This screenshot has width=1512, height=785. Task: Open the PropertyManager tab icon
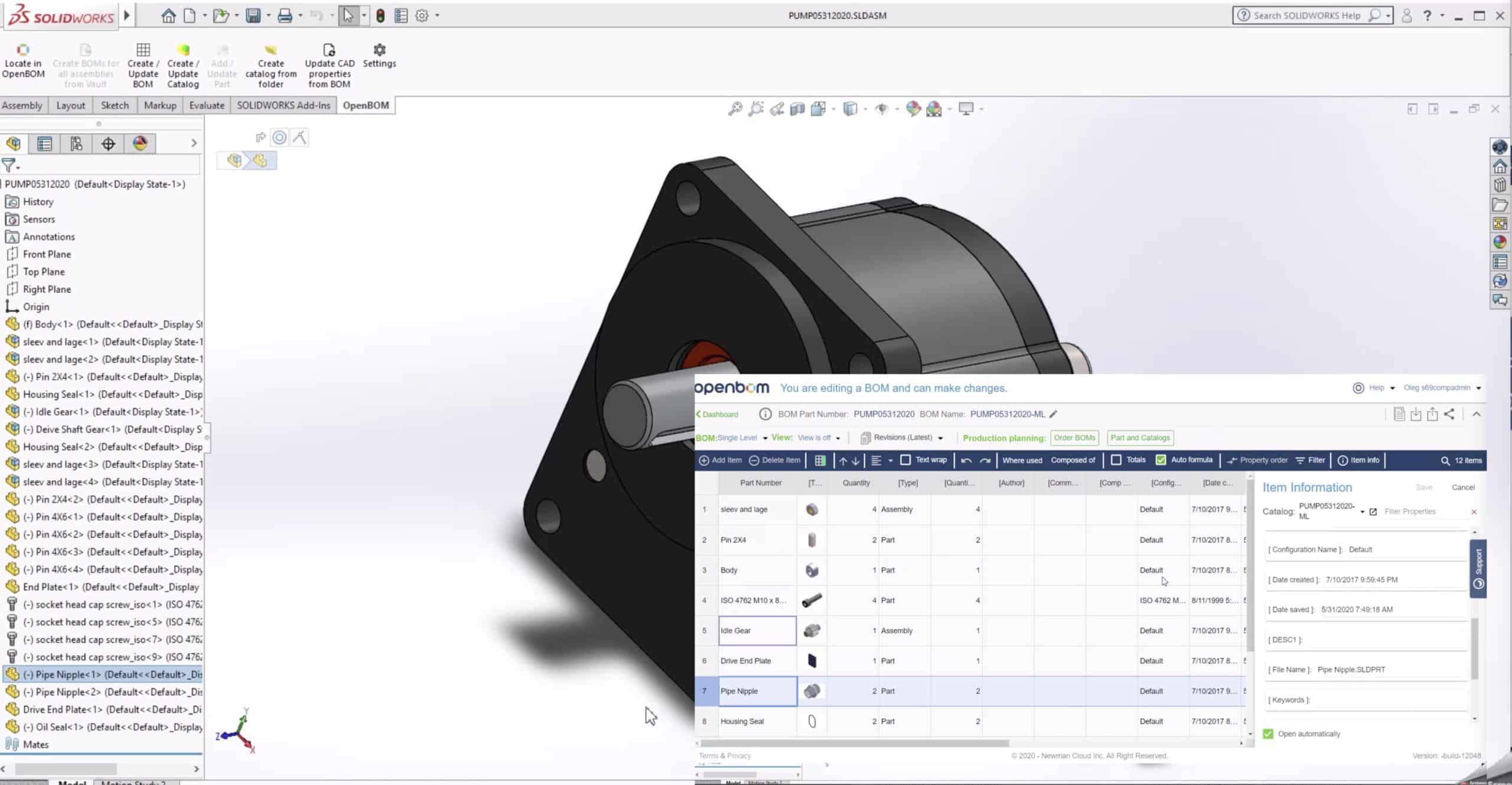[x=44, y=143]
